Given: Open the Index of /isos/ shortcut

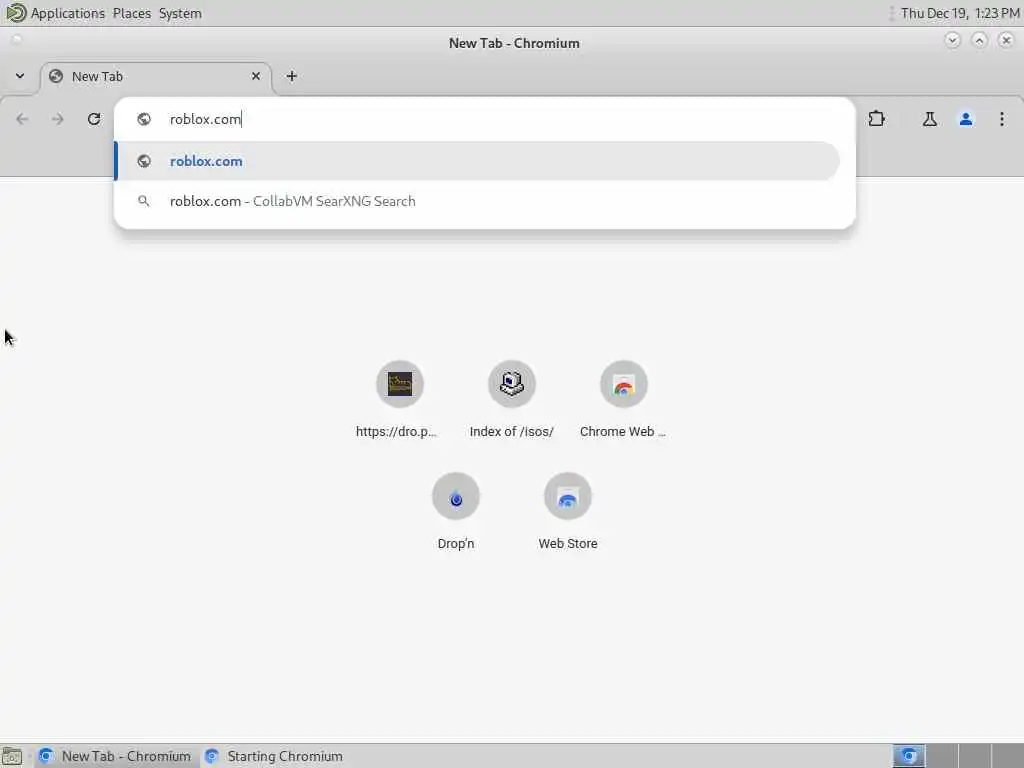Looking at the screenshot, I should pyautogui.click(x=511, y=400).
